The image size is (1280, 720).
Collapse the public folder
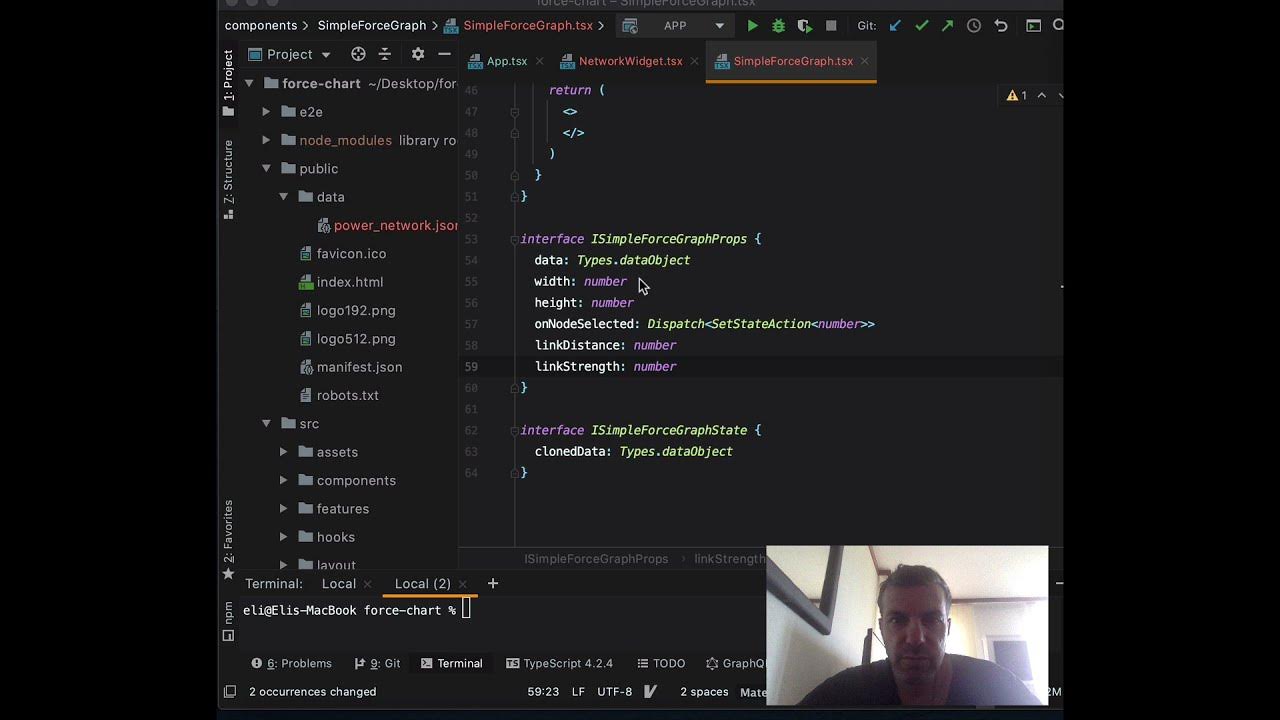pyautogui.click(x=267, y=168)
